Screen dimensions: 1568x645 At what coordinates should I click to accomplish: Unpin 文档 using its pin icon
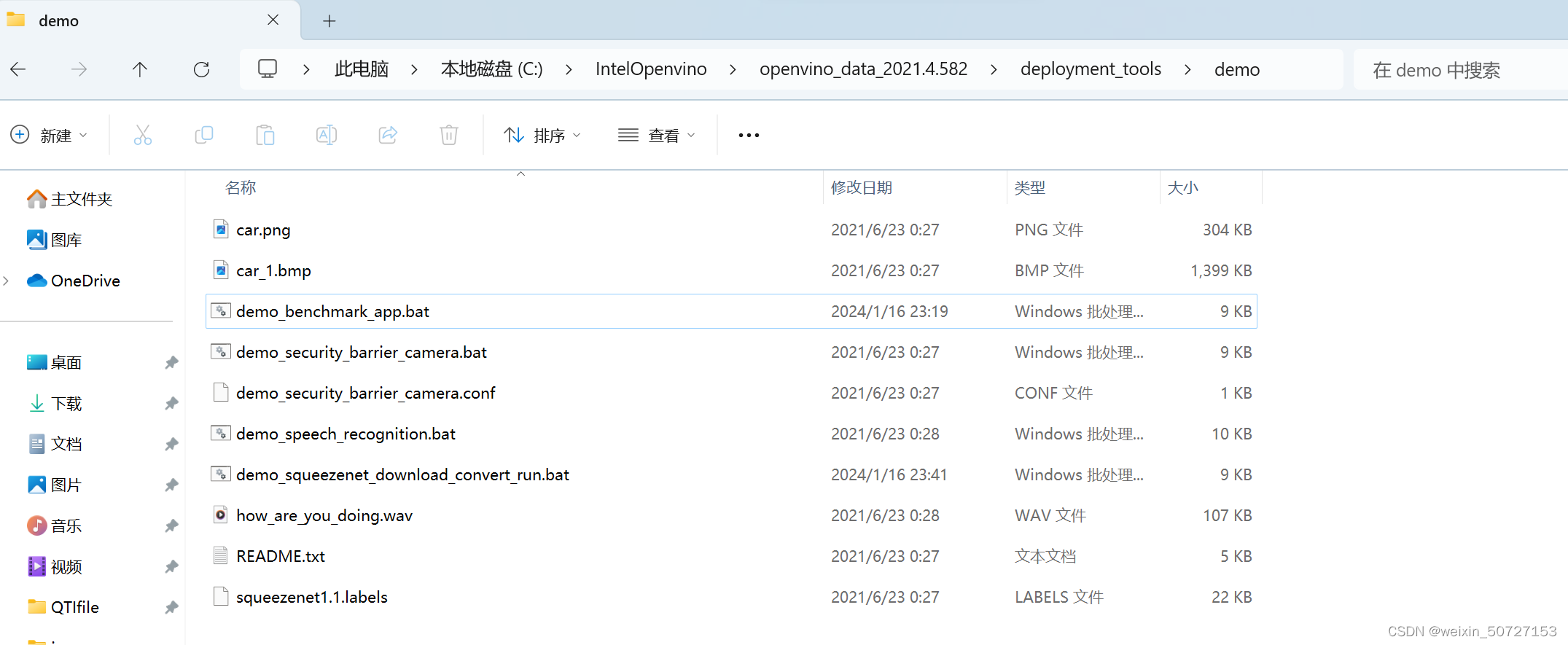pyautogui.click(x=171, y=444)
